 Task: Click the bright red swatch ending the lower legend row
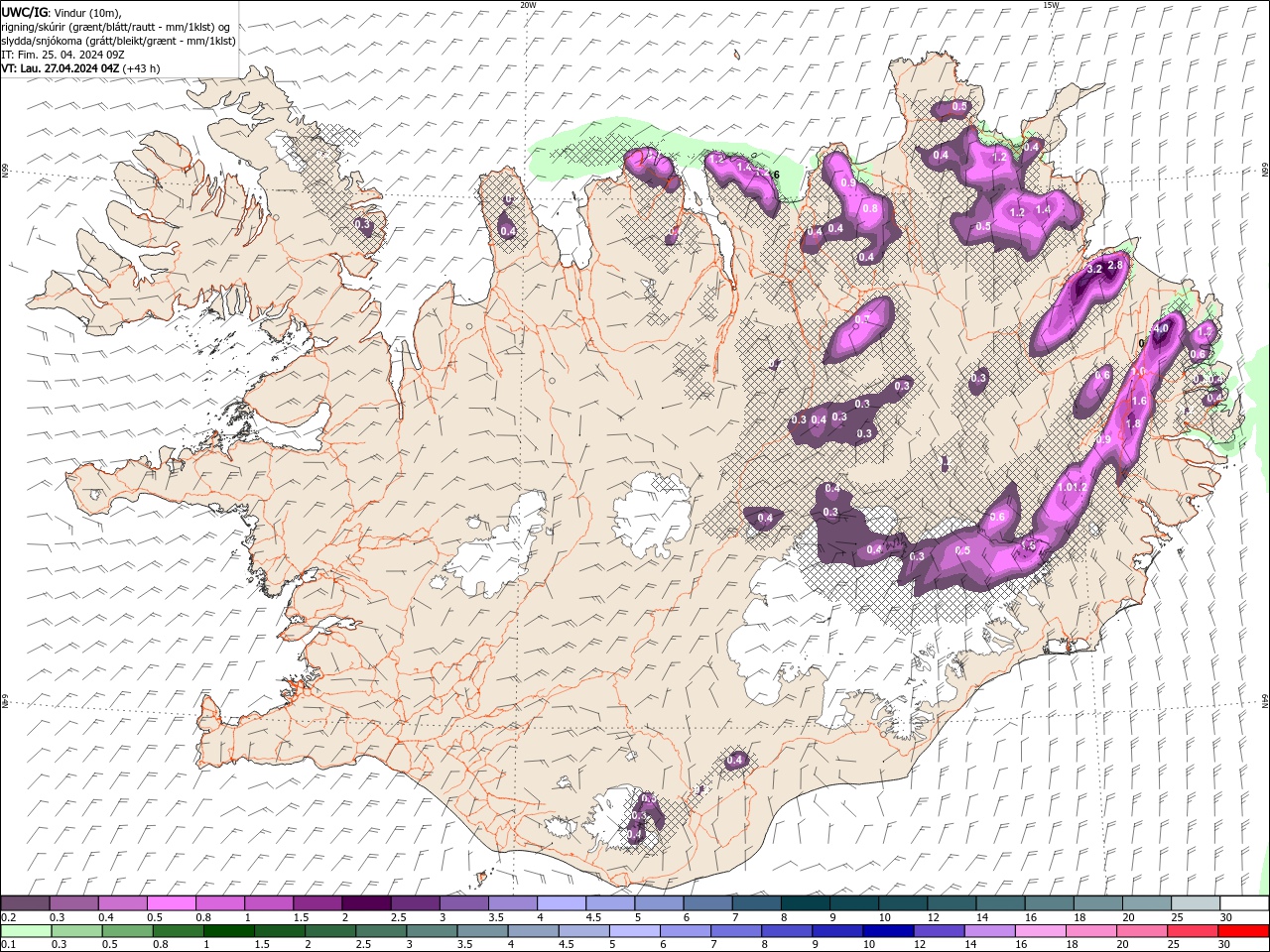(1244, 931)
